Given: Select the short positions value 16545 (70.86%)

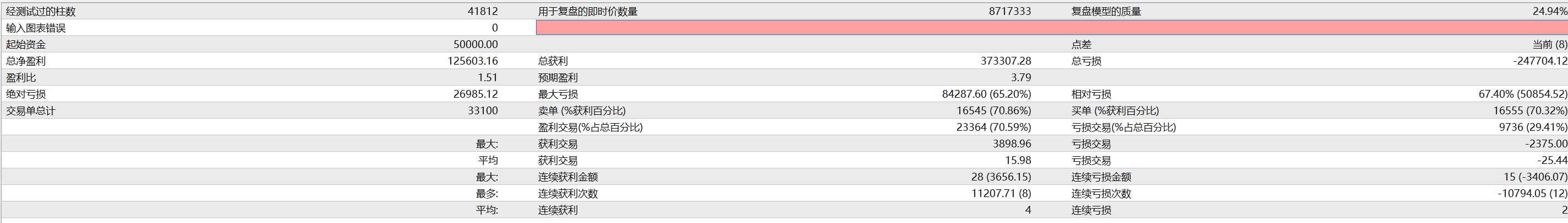Looking at the screenshot, I should pyautogui.click(x=993, y=111).
